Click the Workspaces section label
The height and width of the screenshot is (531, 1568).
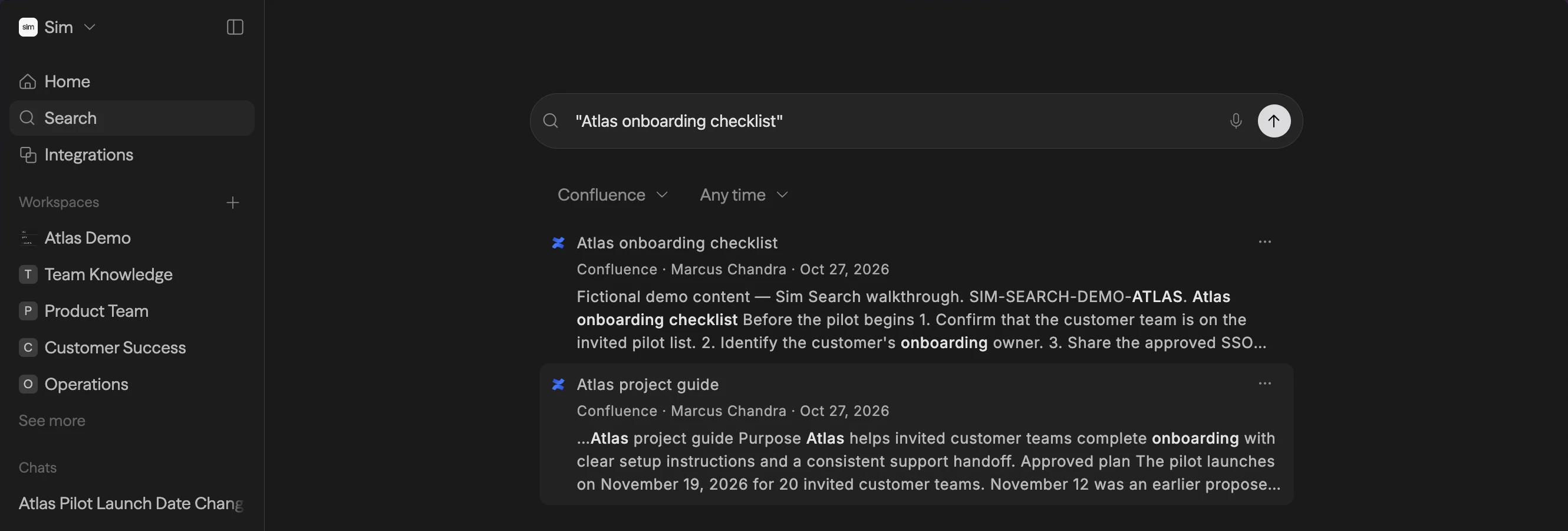pos(59,202)
